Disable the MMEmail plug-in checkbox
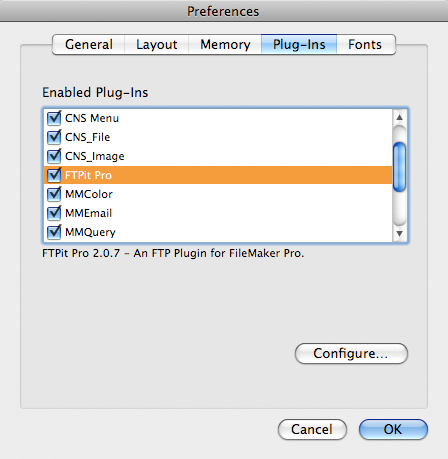 (x=54, y=213)
